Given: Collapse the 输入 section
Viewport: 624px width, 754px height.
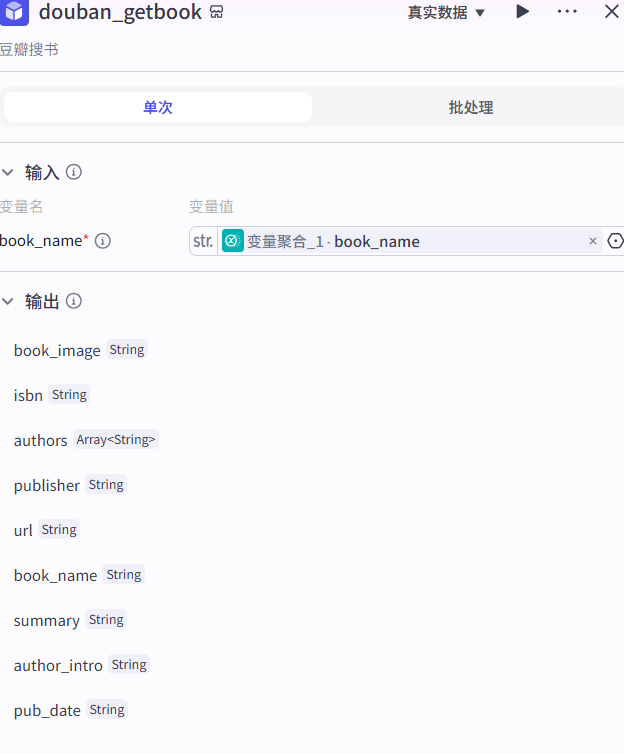Looking at the screenshot, I should pos(8,172).
